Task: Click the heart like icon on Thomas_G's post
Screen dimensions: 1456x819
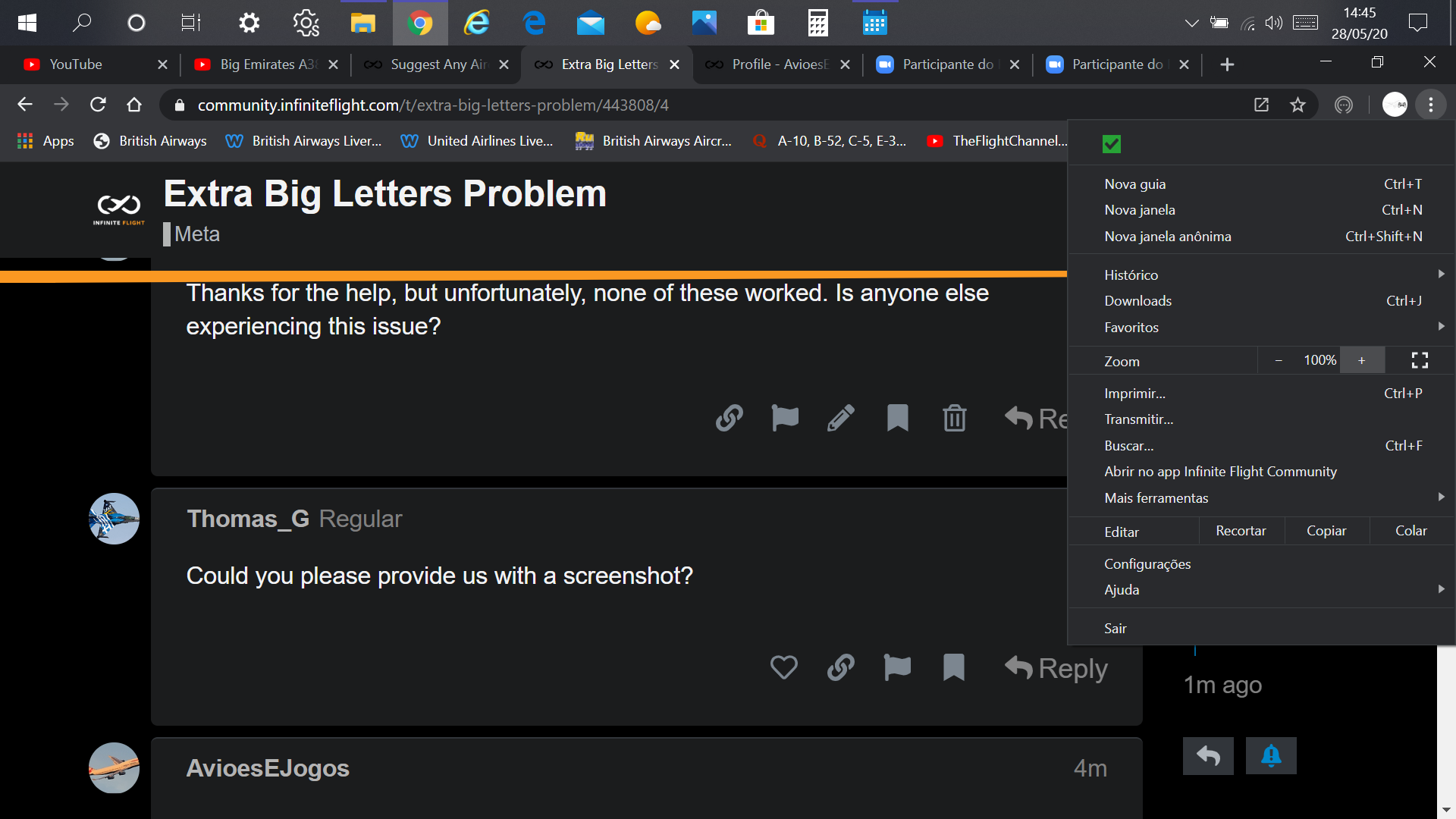Action: click(783, 667)
